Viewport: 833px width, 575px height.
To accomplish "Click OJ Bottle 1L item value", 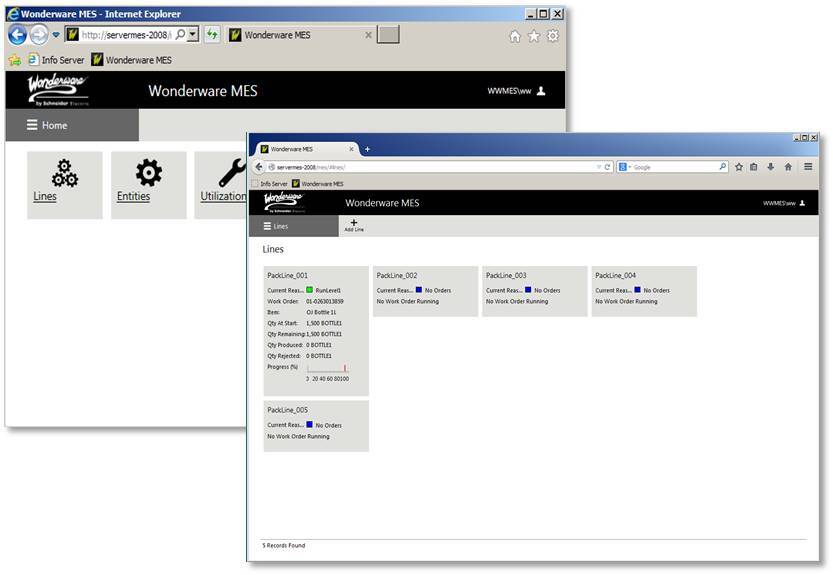I will point(321,312).
